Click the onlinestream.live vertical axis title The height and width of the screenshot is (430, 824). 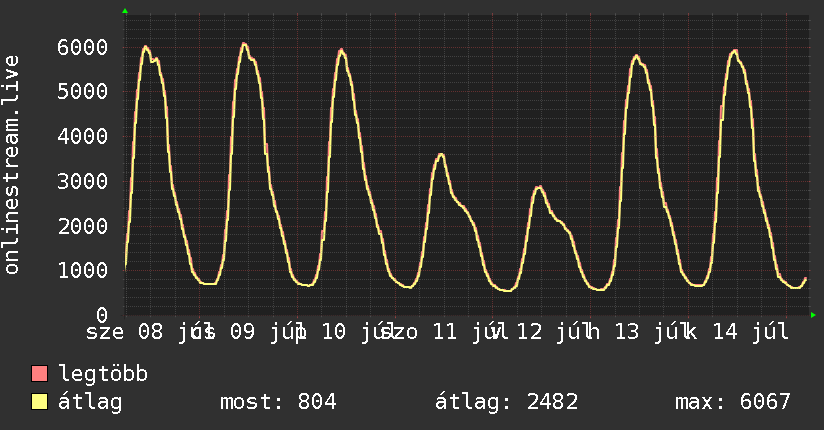(12, 165)
